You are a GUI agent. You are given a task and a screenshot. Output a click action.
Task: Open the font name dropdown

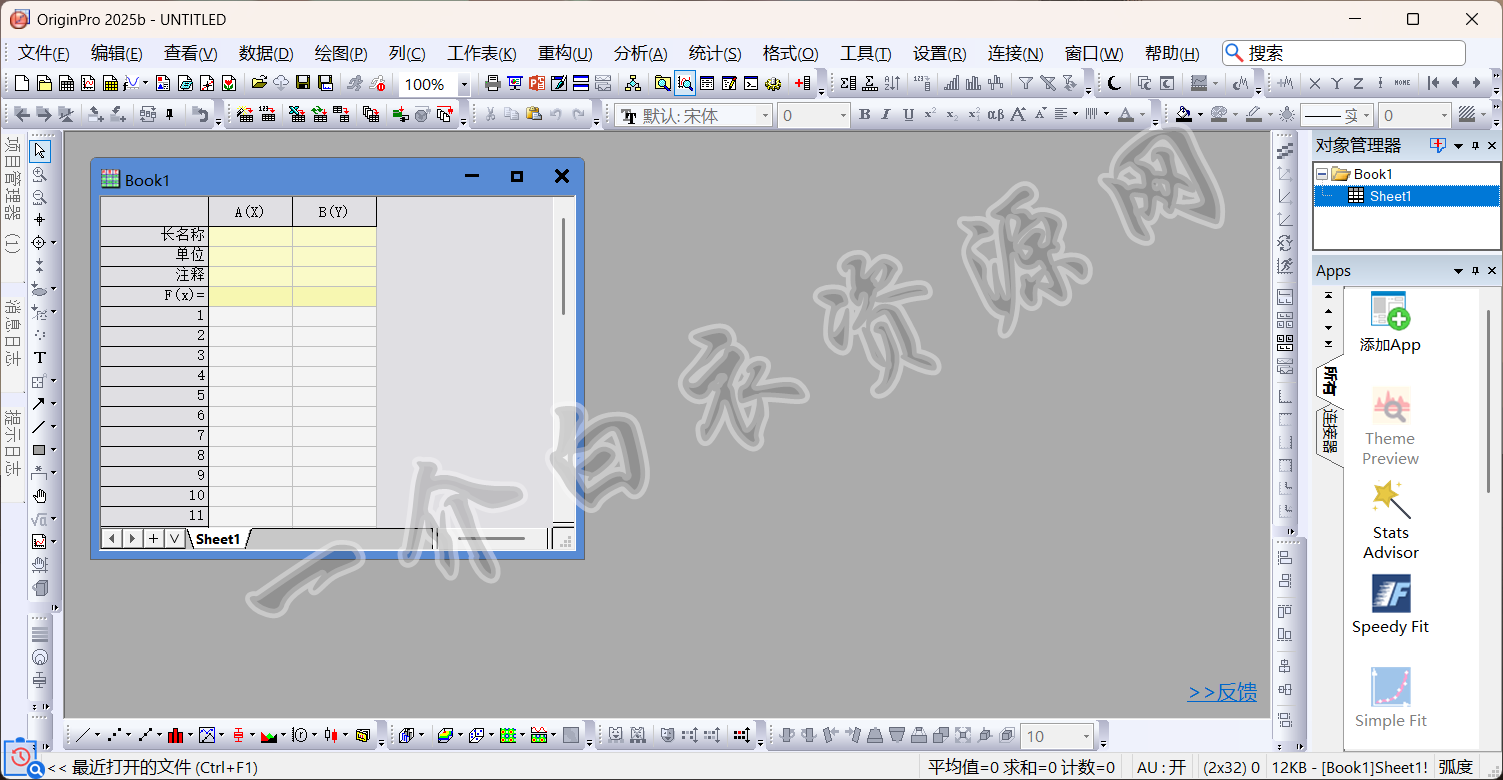coord(765,116)
